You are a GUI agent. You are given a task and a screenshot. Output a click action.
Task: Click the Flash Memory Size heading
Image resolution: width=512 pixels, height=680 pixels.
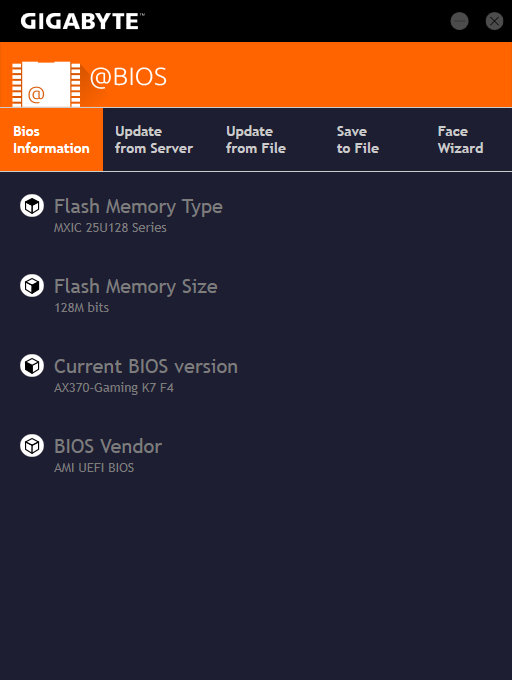(x=136, y=287)
